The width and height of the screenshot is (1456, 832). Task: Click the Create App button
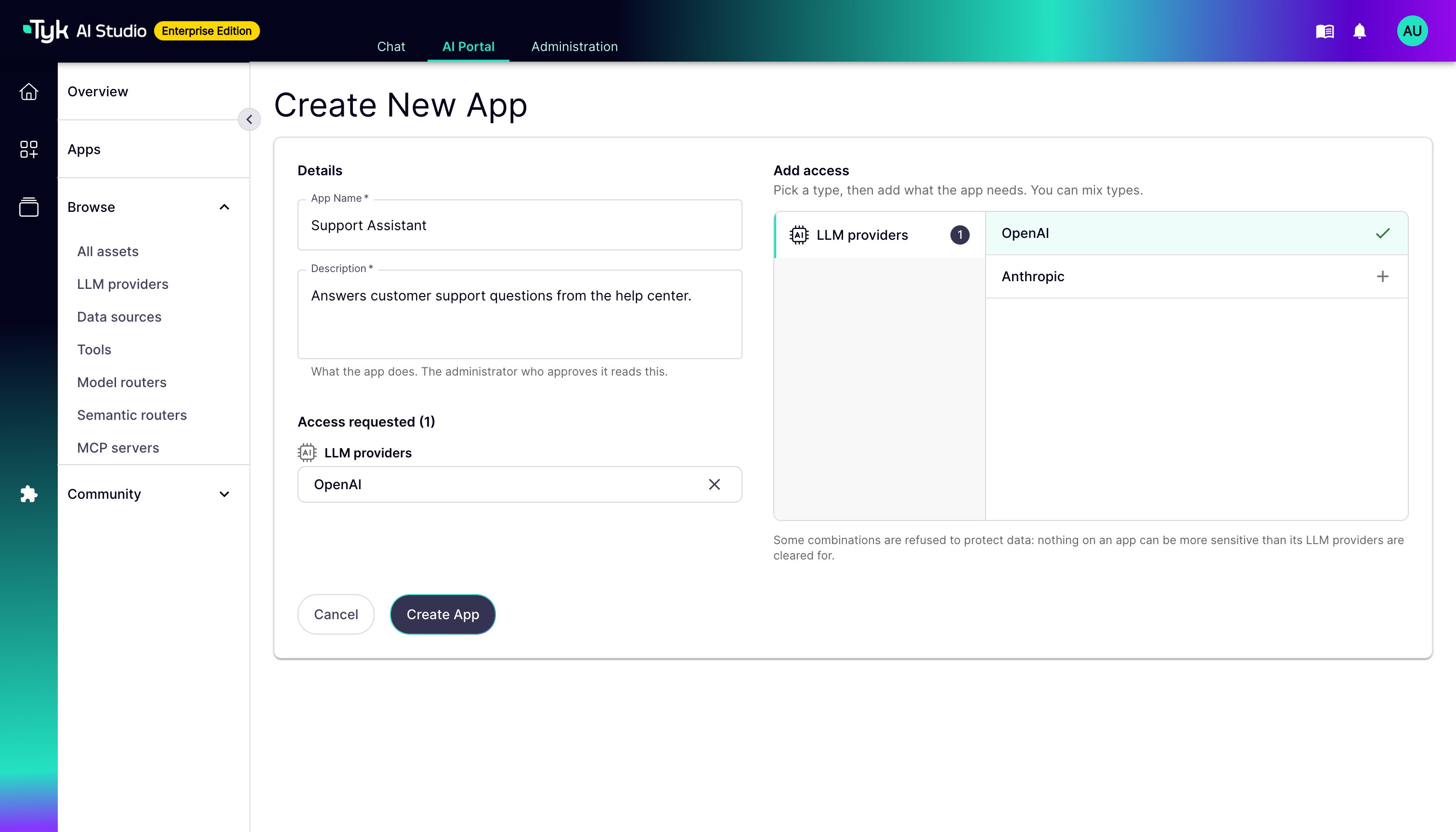[x=443, y=614]
